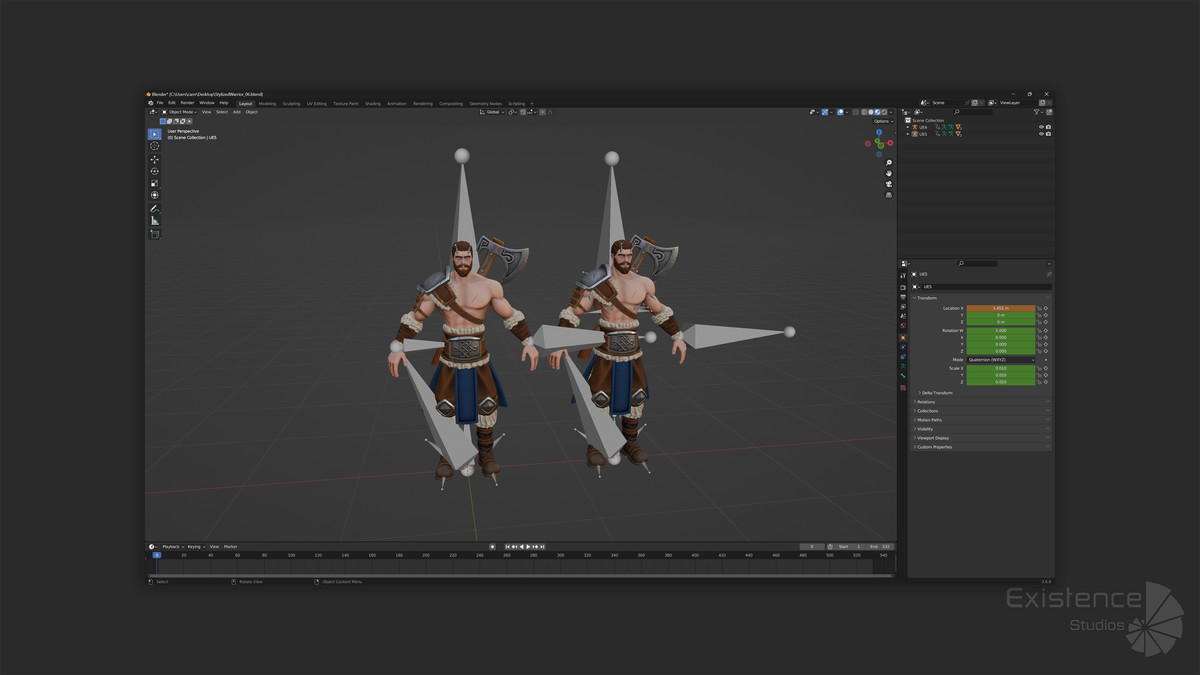Viewport: 1200px width, 675px height.
Task: Disable UE4 in renders camera icon
Action: tap(1048, 127)
